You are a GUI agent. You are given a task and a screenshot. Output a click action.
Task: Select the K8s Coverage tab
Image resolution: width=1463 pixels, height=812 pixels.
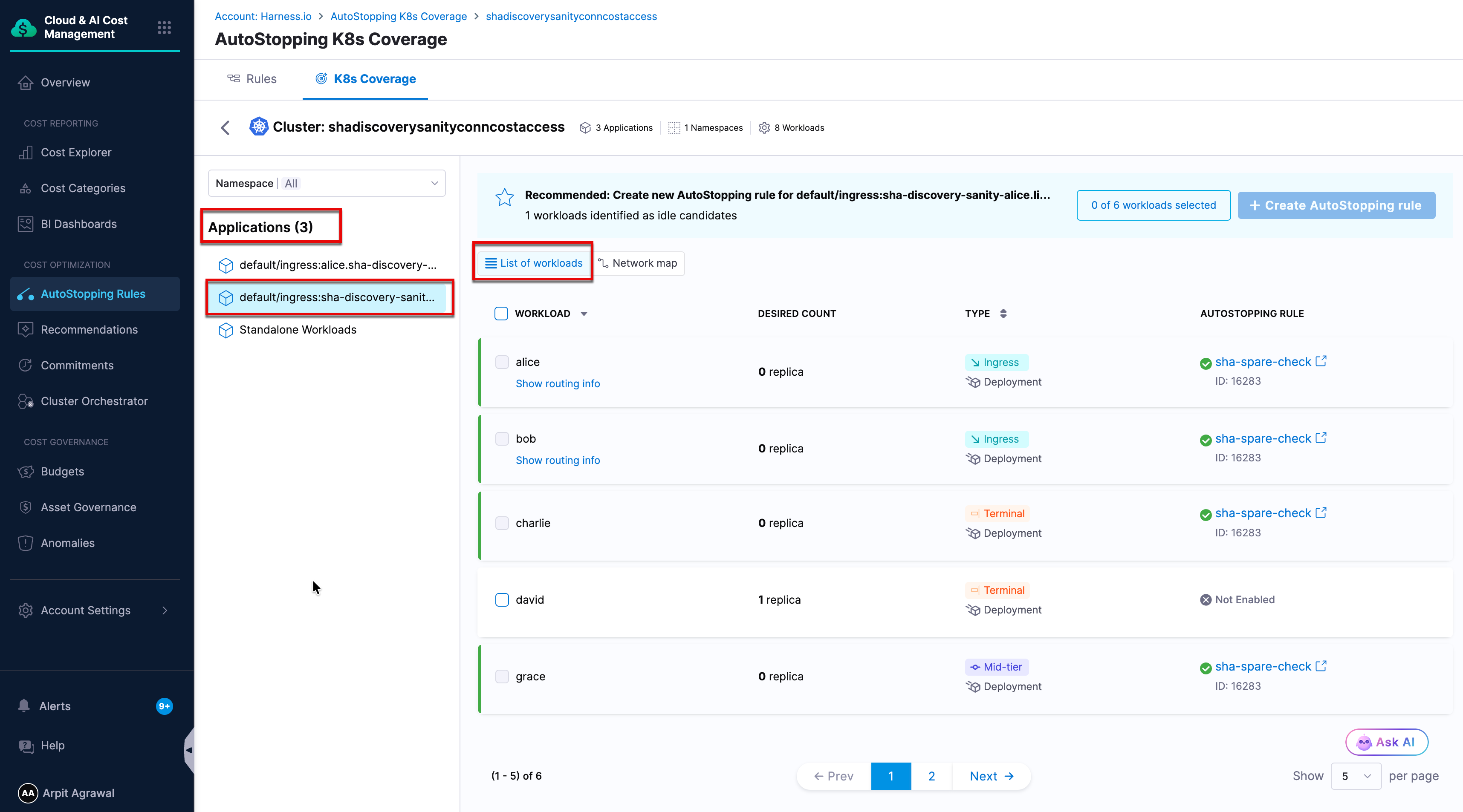(x=366, y=79)
